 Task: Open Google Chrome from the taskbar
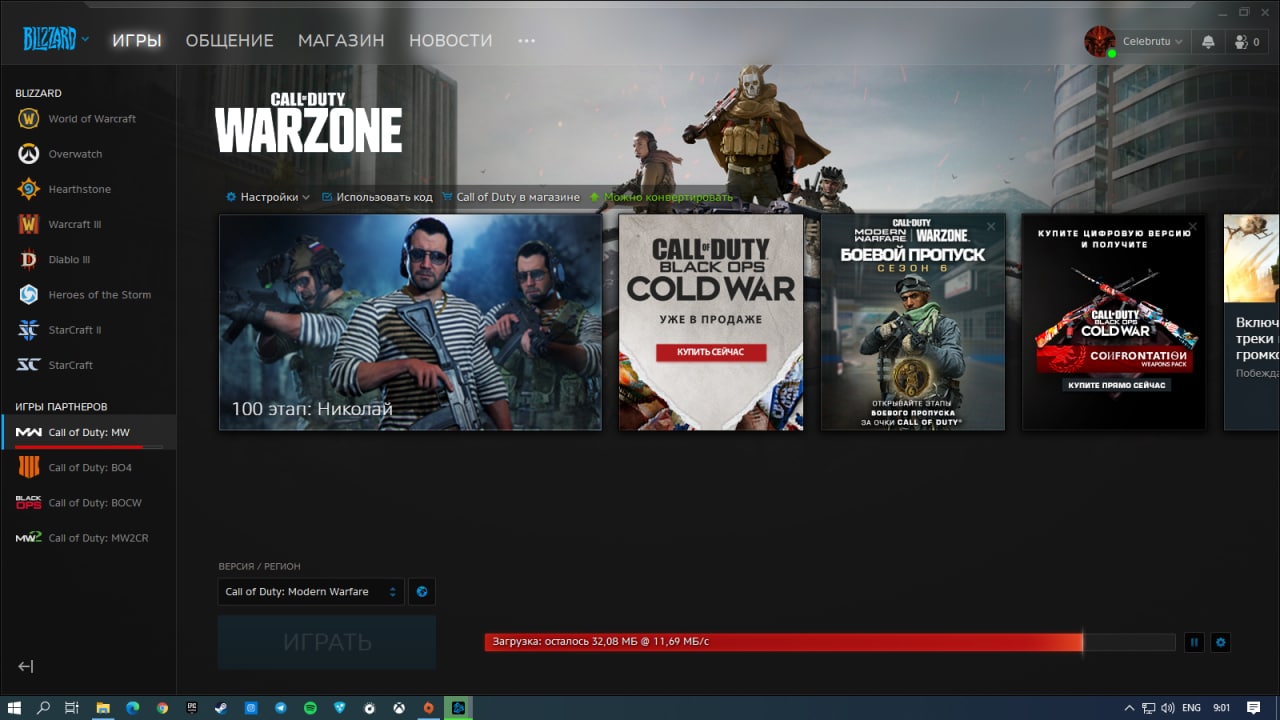162,708
